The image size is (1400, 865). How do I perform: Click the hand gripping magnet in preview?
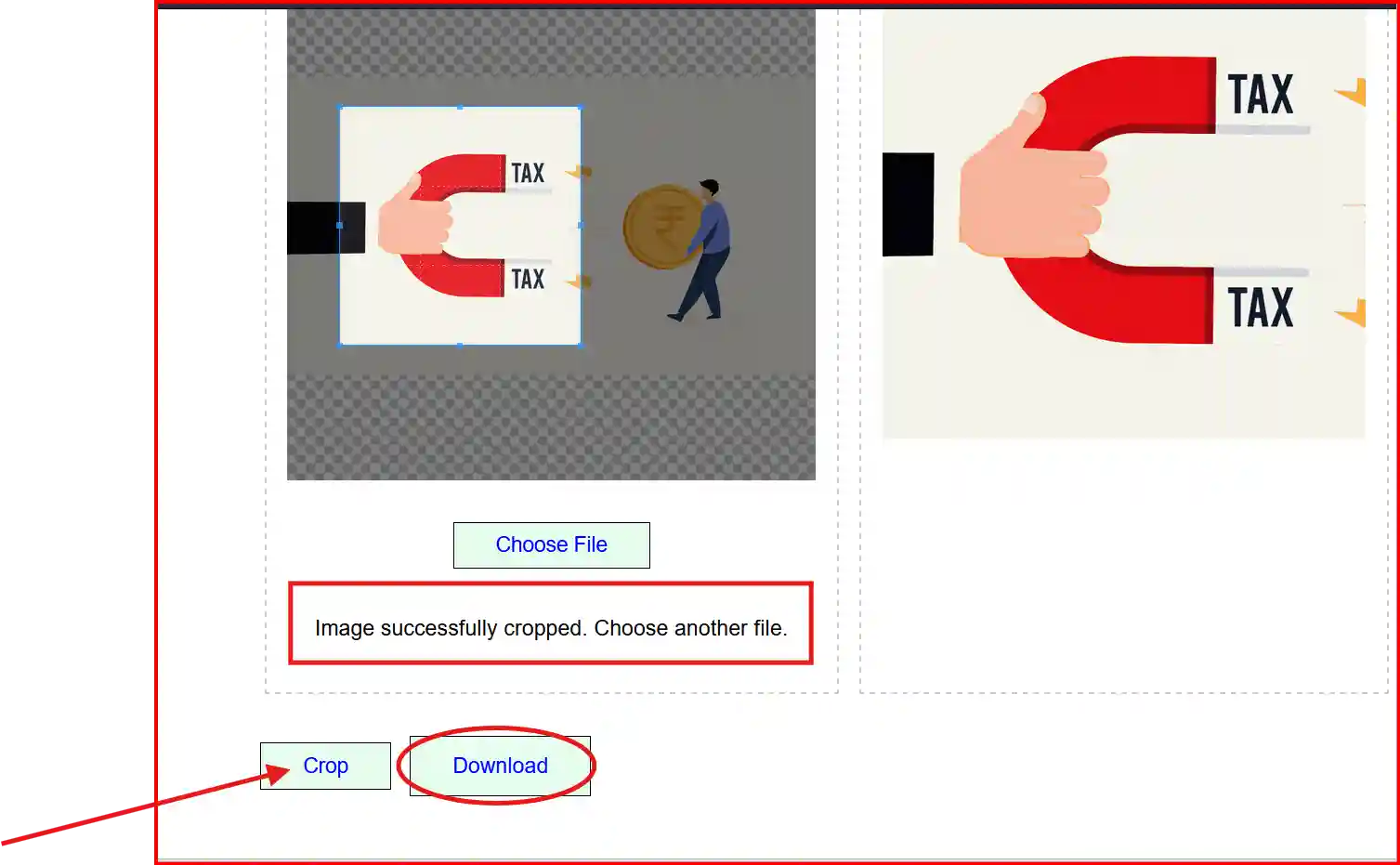tap(1033, 177)
